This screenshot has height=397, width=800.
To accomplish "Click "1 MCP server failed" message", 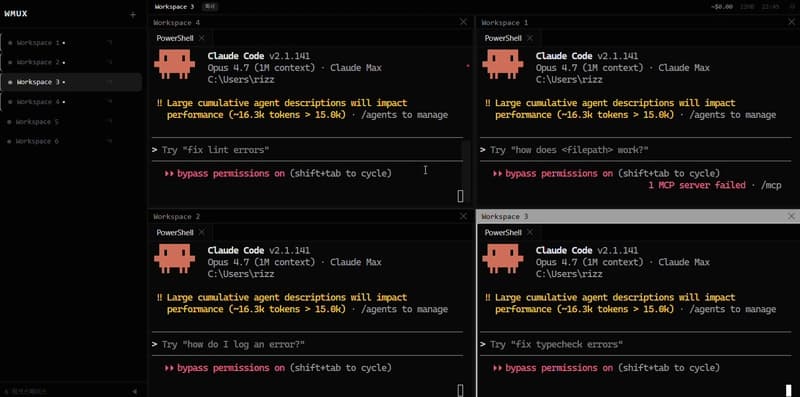I will click(x=697, y=185).
